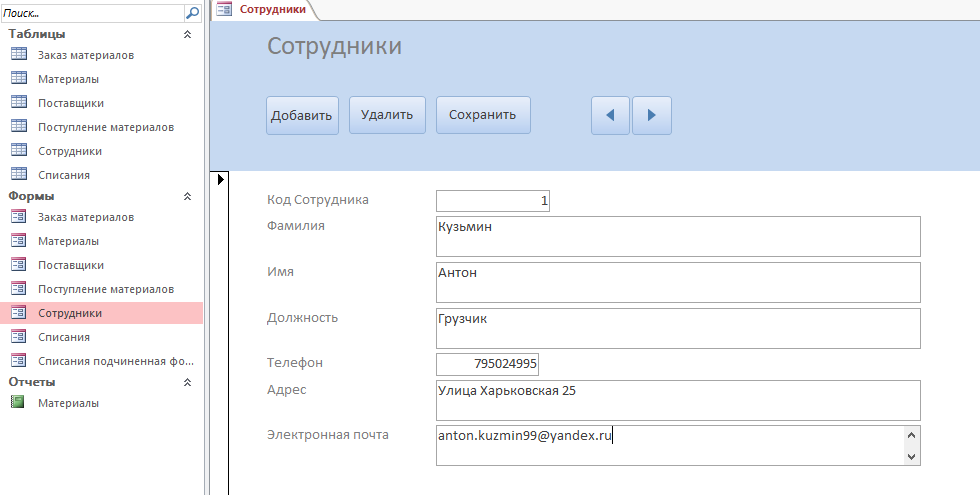Click the form icon beside Списания under Формы
This screenshot has height=495, width=980.
click(19, 336)
